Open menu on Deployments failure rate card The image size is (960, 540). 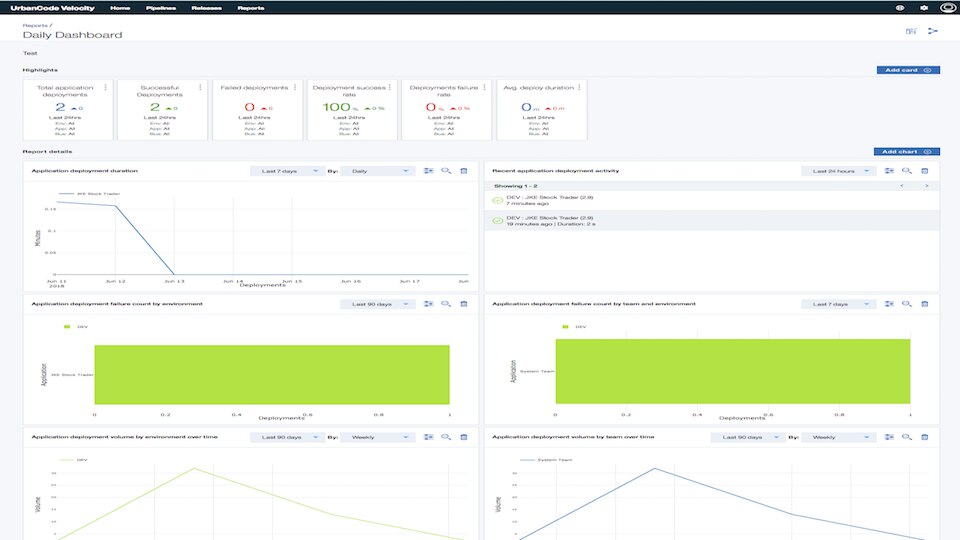point(484,88)
